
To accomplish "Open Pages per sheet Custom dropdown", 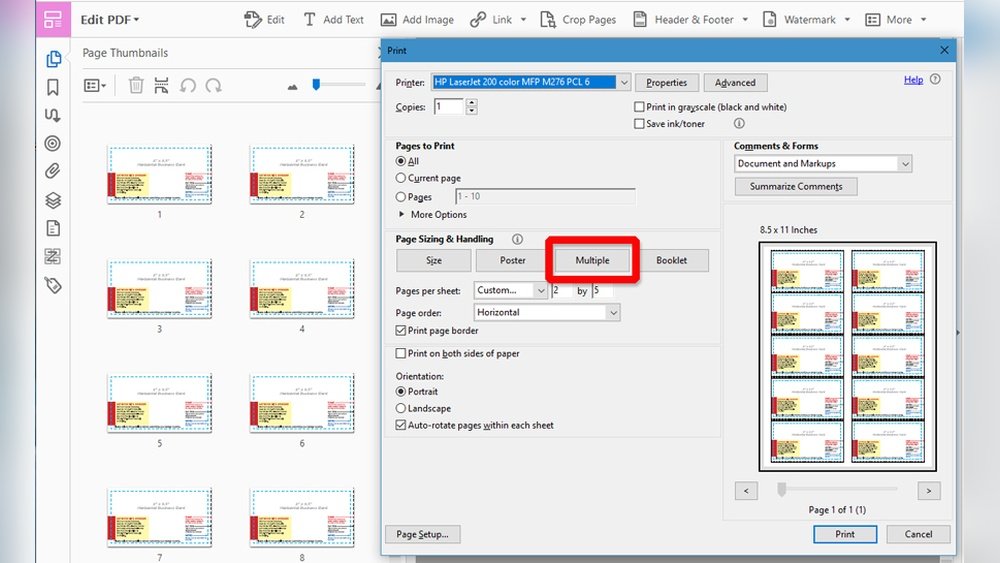I will click(511, 290).
